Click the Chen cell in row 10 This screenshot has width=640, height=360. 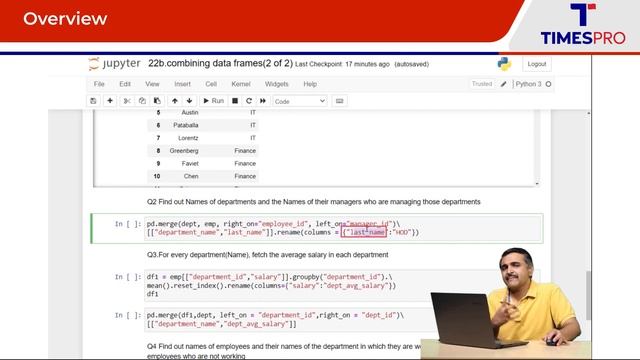[191, 176]
